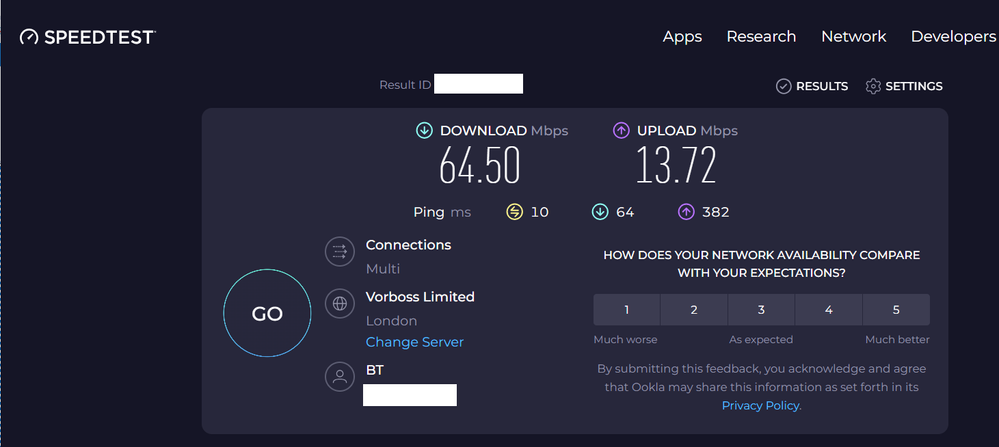Click the 'Much better' rating label
This screenshot has width=999, height=447.
click(897, 340)
